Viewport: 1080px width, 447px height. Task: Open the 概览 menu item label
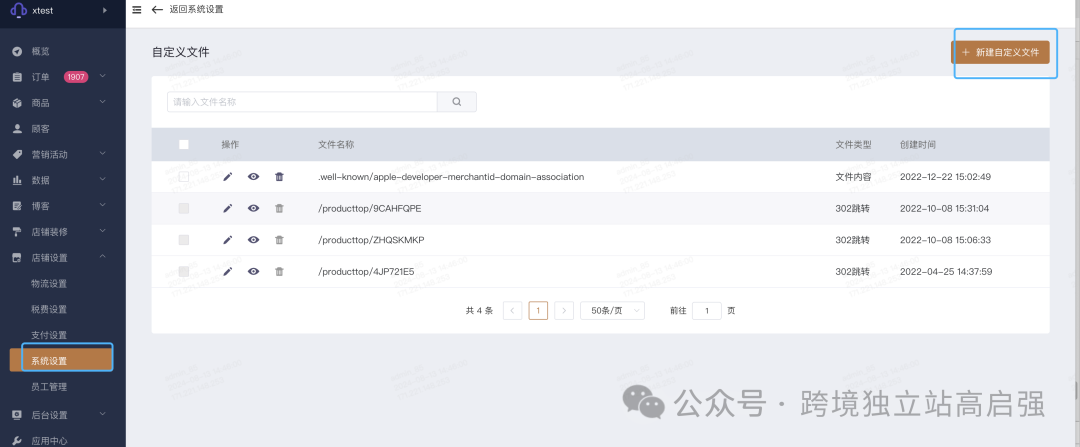coord(41,52)
